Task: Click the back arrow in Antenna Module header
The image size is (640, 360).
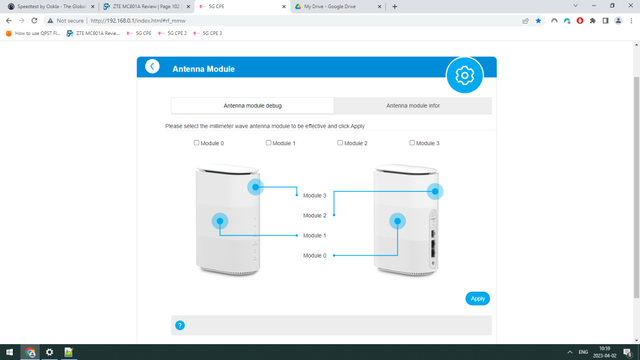Action: pos(152,66)
